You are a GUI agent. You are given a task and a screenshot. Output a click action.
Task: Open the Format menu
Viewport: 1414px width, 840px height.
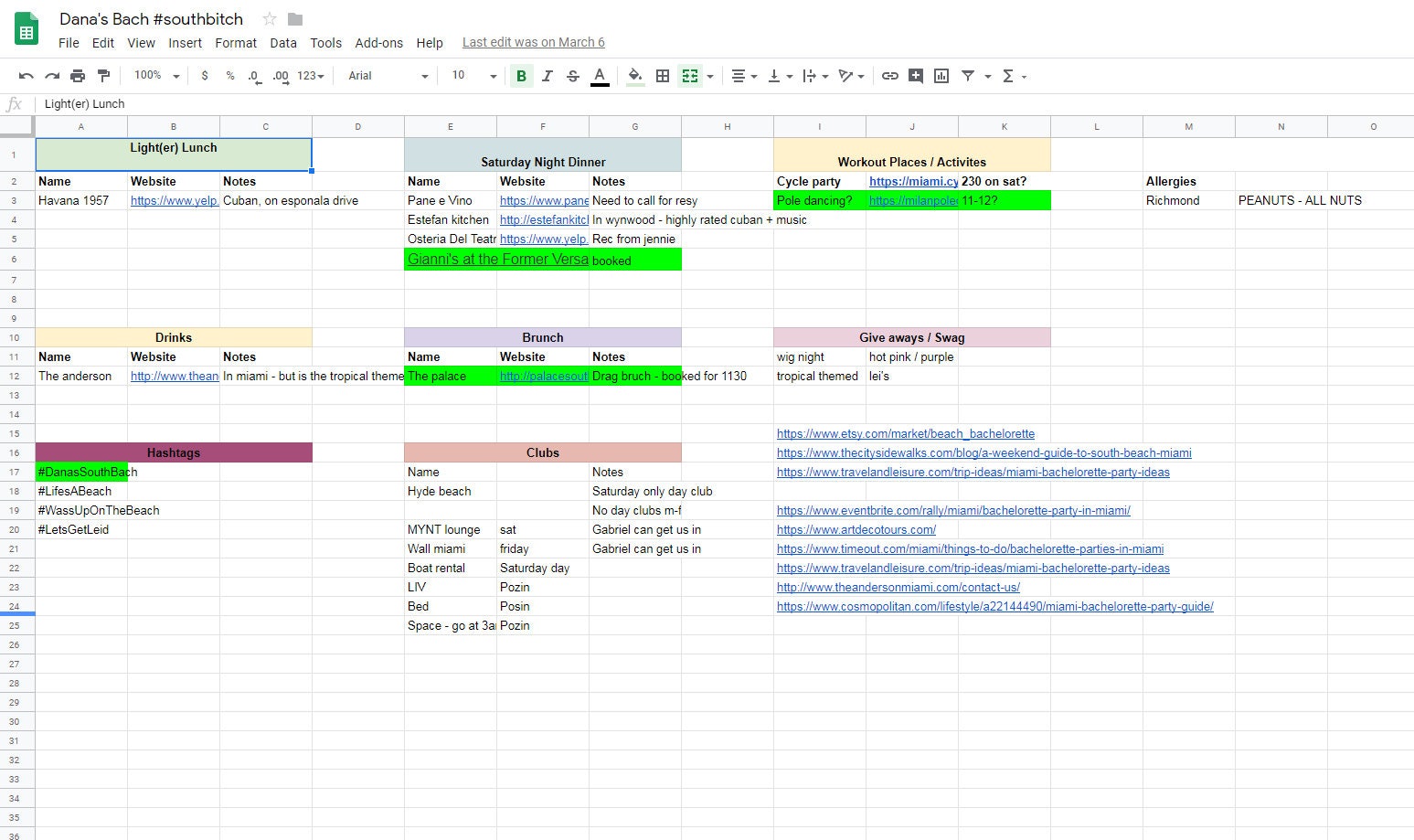click(x=236, y=43)
